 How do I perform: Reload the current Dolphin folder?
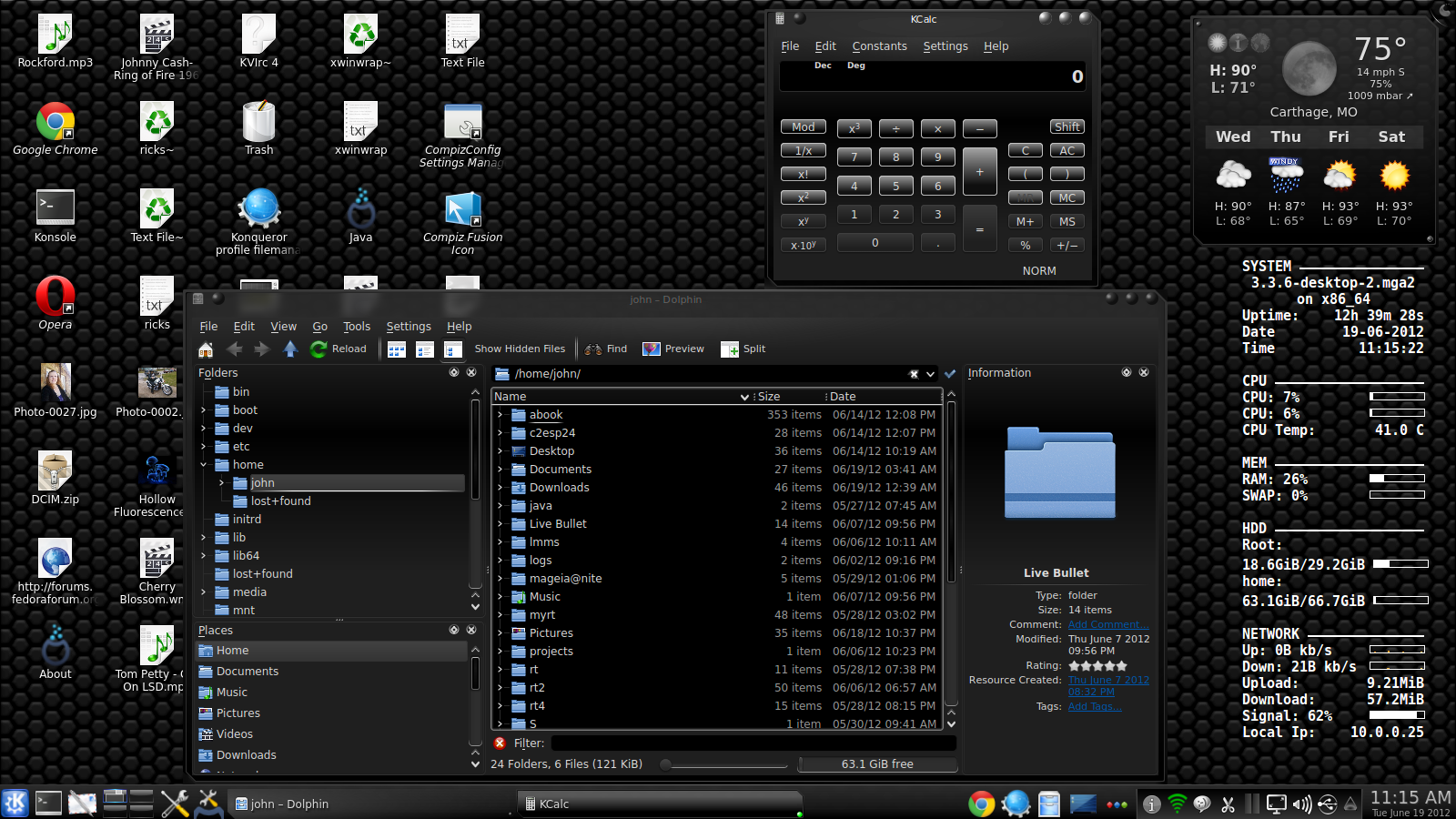tap(339, 349)
